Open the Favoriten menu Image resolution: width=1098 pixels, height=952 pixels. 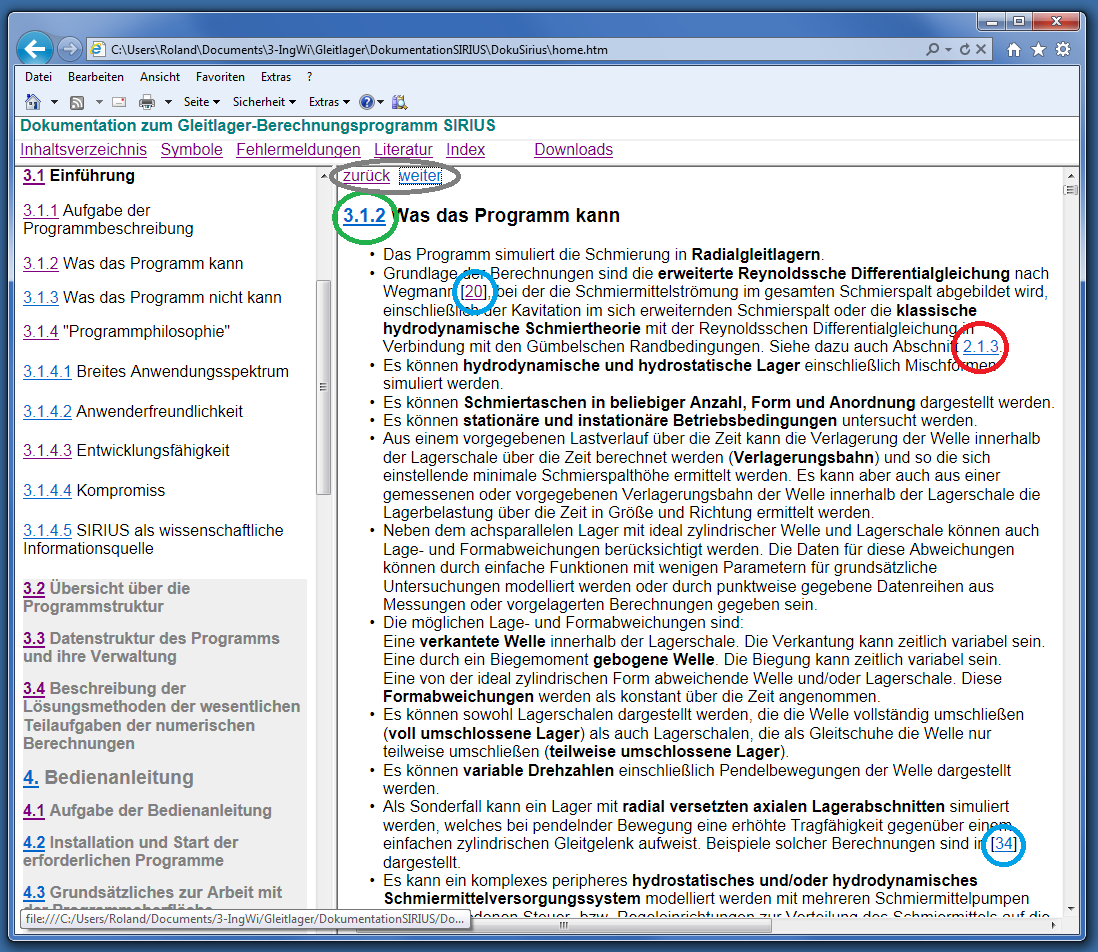coord(220,77)
